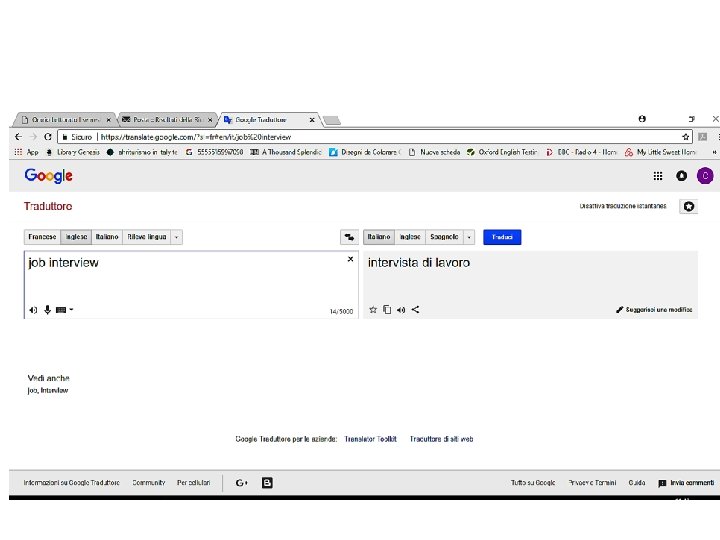Screen dimensions: 720x540
Task: Open Google notifications bell
Action: (681, 176)
